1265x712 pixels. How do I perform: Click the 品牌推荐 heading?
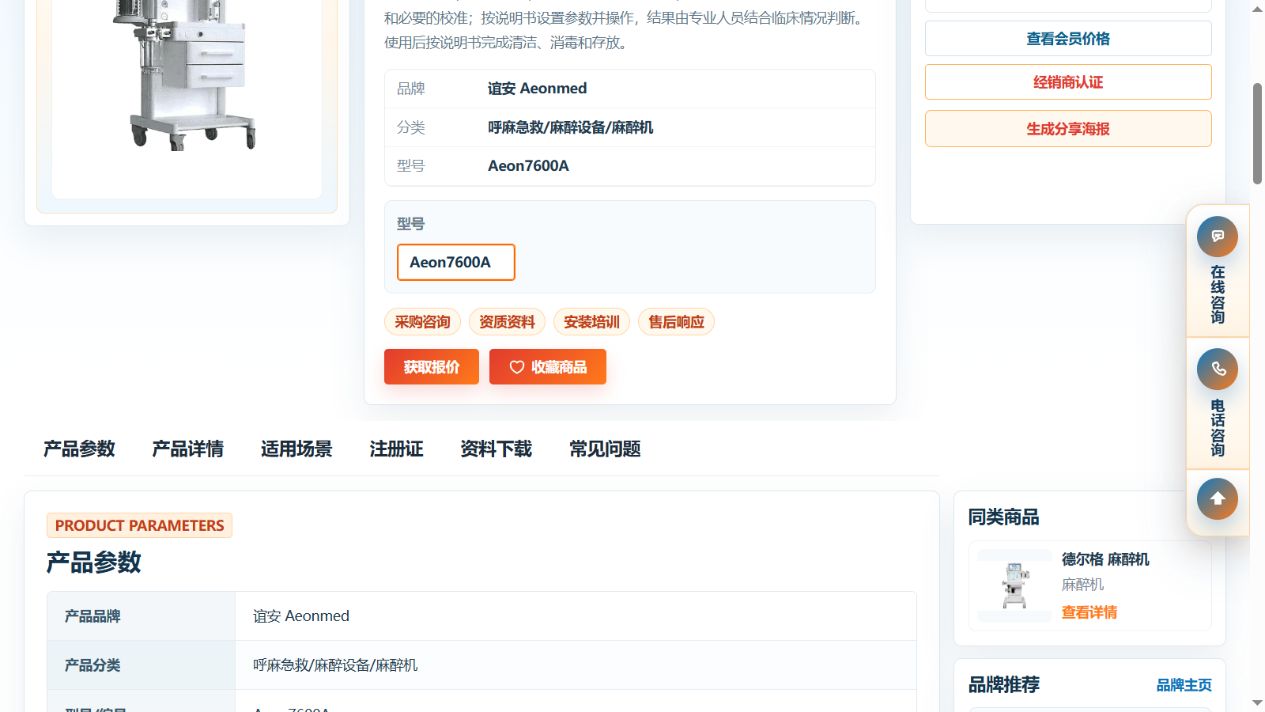(1004, 685)
